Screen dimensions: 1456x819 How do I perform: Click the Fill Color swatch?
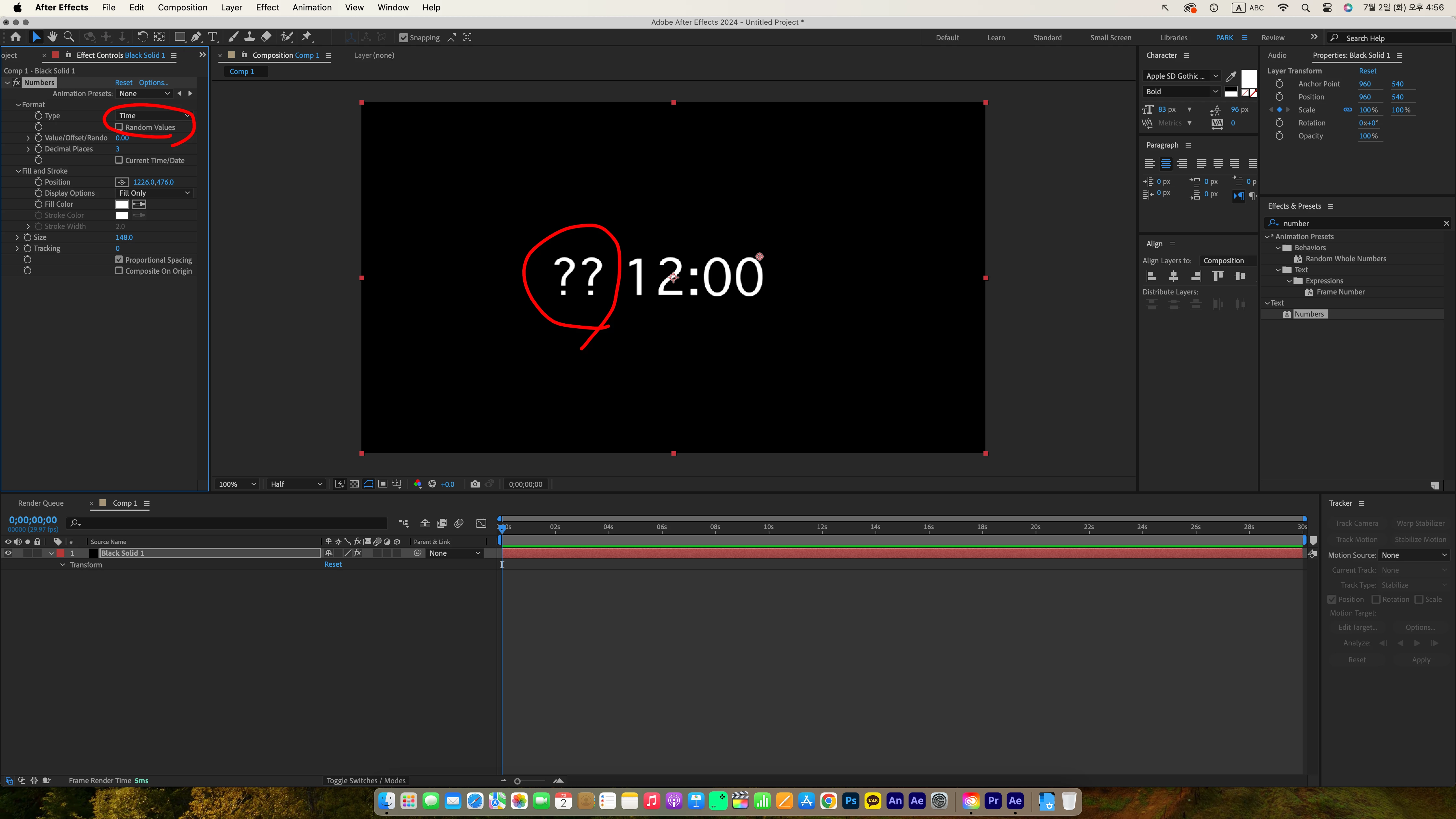click(x=122, y=204)
